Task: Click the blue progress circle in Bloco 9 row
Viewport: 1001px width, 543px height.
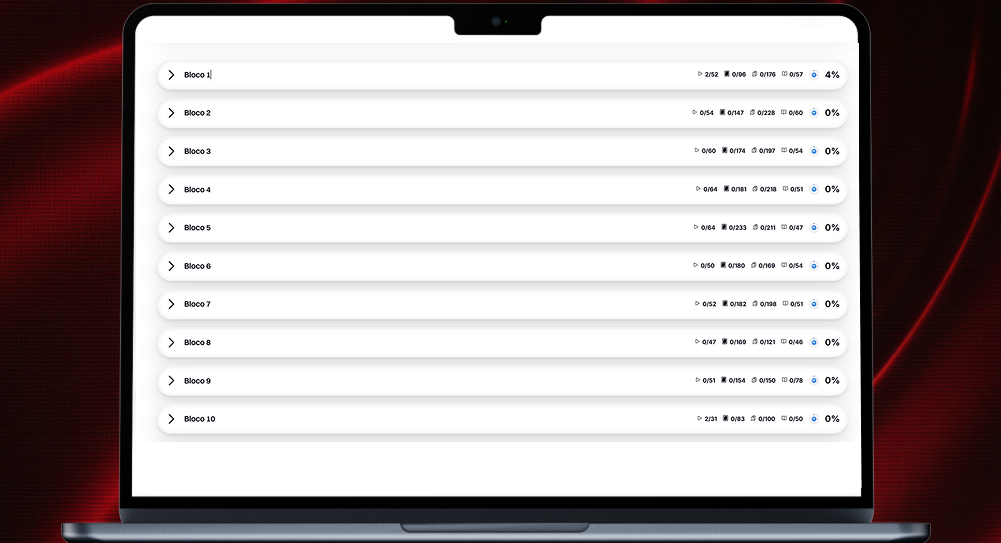Action: point(814,380)
